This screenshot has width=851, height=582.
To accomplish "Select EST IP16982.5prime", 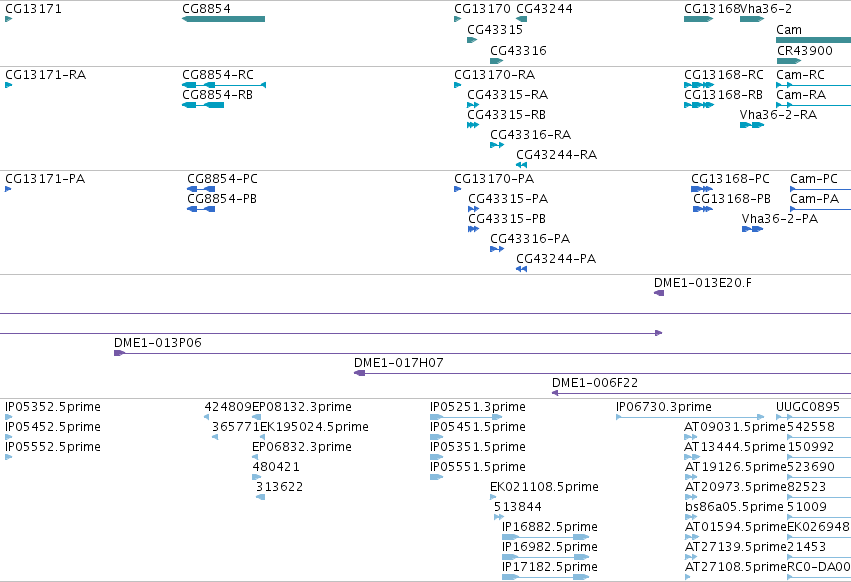I will click(x=550, y=546).
